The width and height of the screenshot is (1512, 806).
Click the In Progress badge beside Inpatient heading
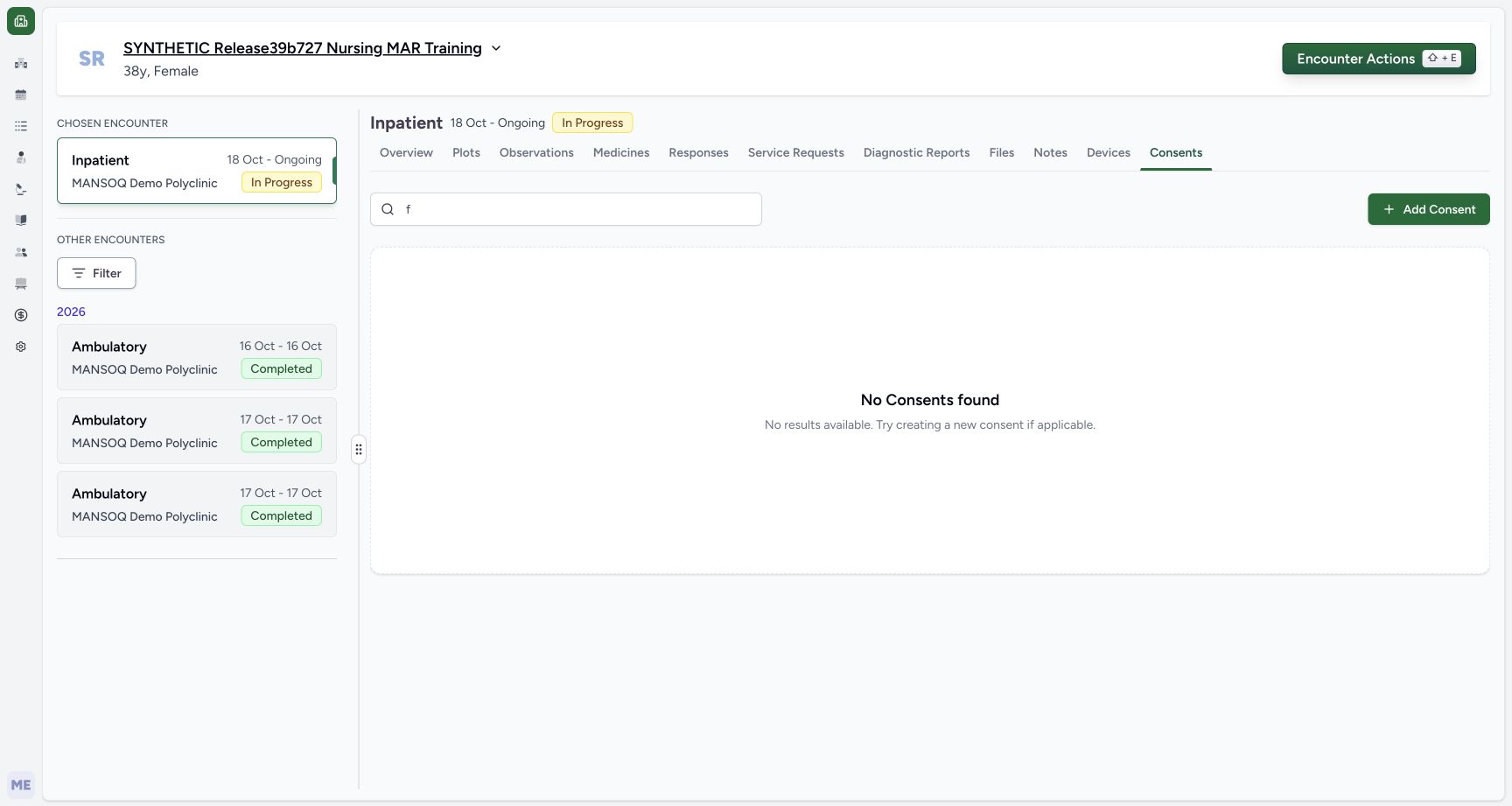[592, 123]
